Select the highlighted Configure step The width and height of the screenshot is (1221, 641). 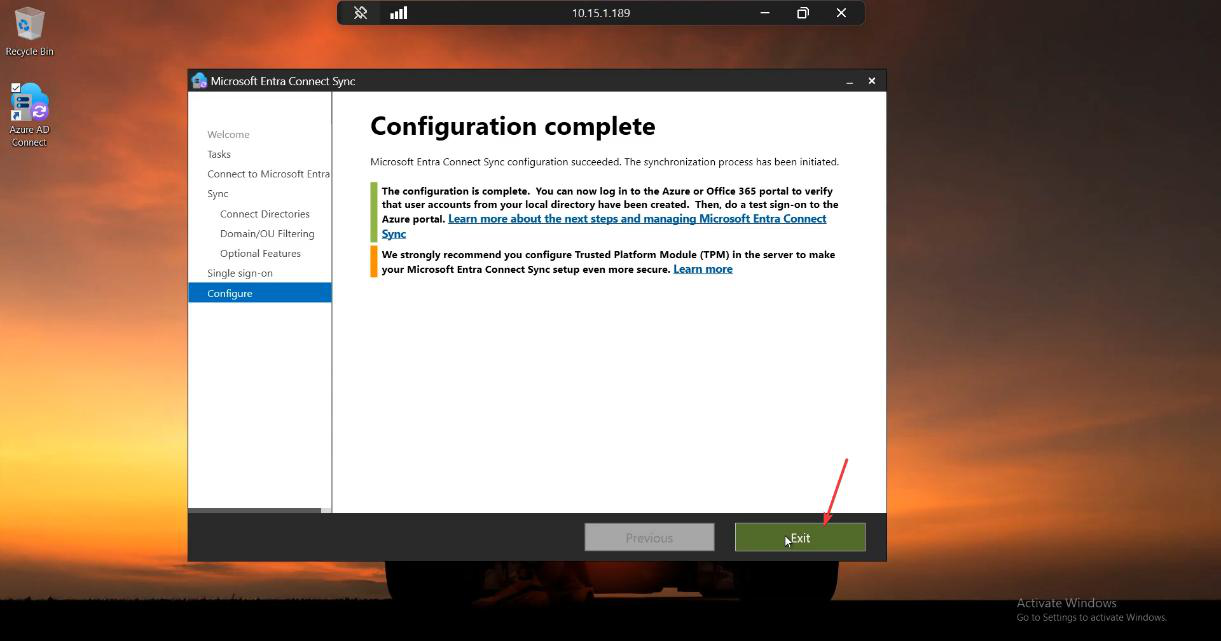(260, 293)
